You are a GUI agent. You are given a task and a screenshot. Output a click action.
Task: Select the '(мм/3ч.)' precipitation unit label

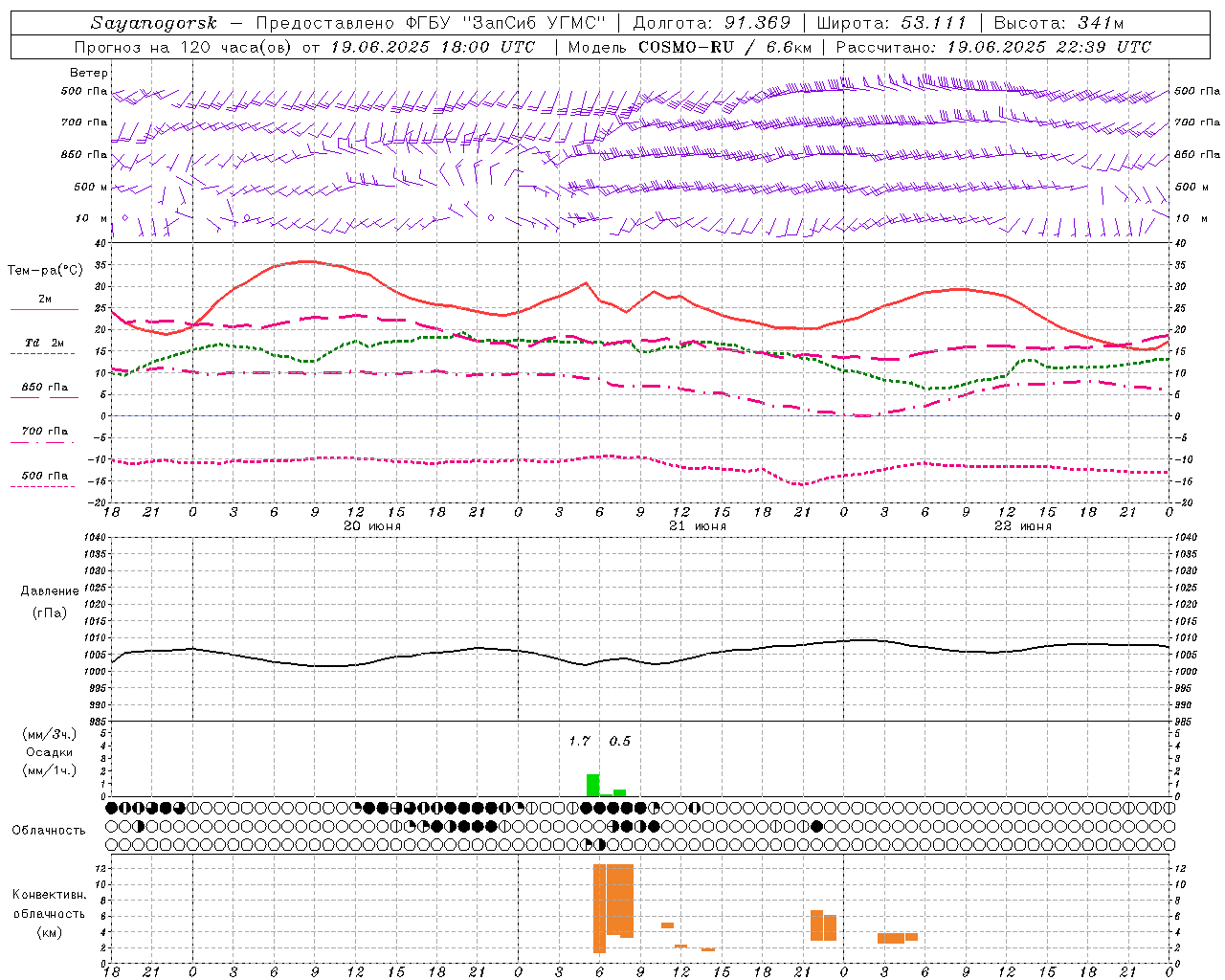click(x=49, y=734)
